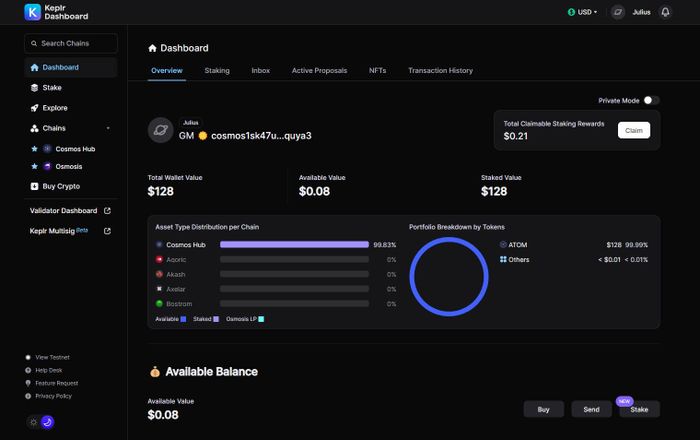Click the 99.83% Cosmos Hub percentage
This screenshot has height=440, width=700.
[385, 245]
